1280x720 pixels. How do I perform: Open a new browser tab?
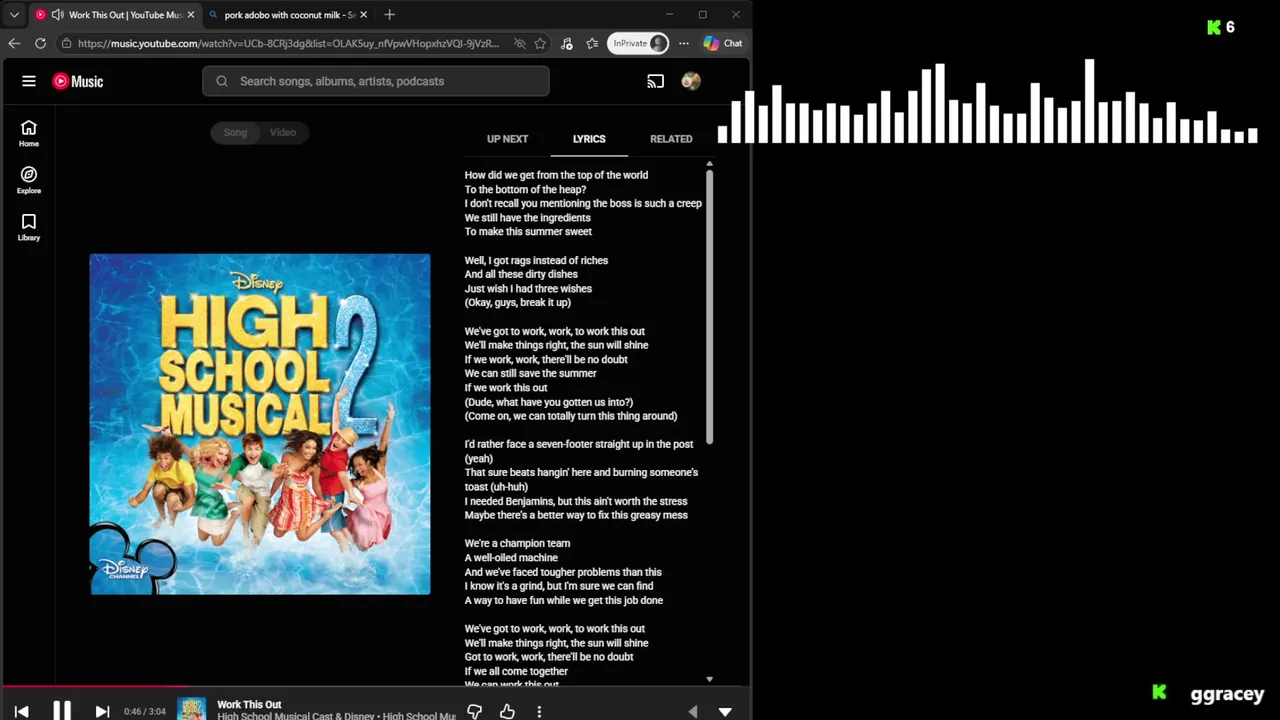(x=389, y=15)
